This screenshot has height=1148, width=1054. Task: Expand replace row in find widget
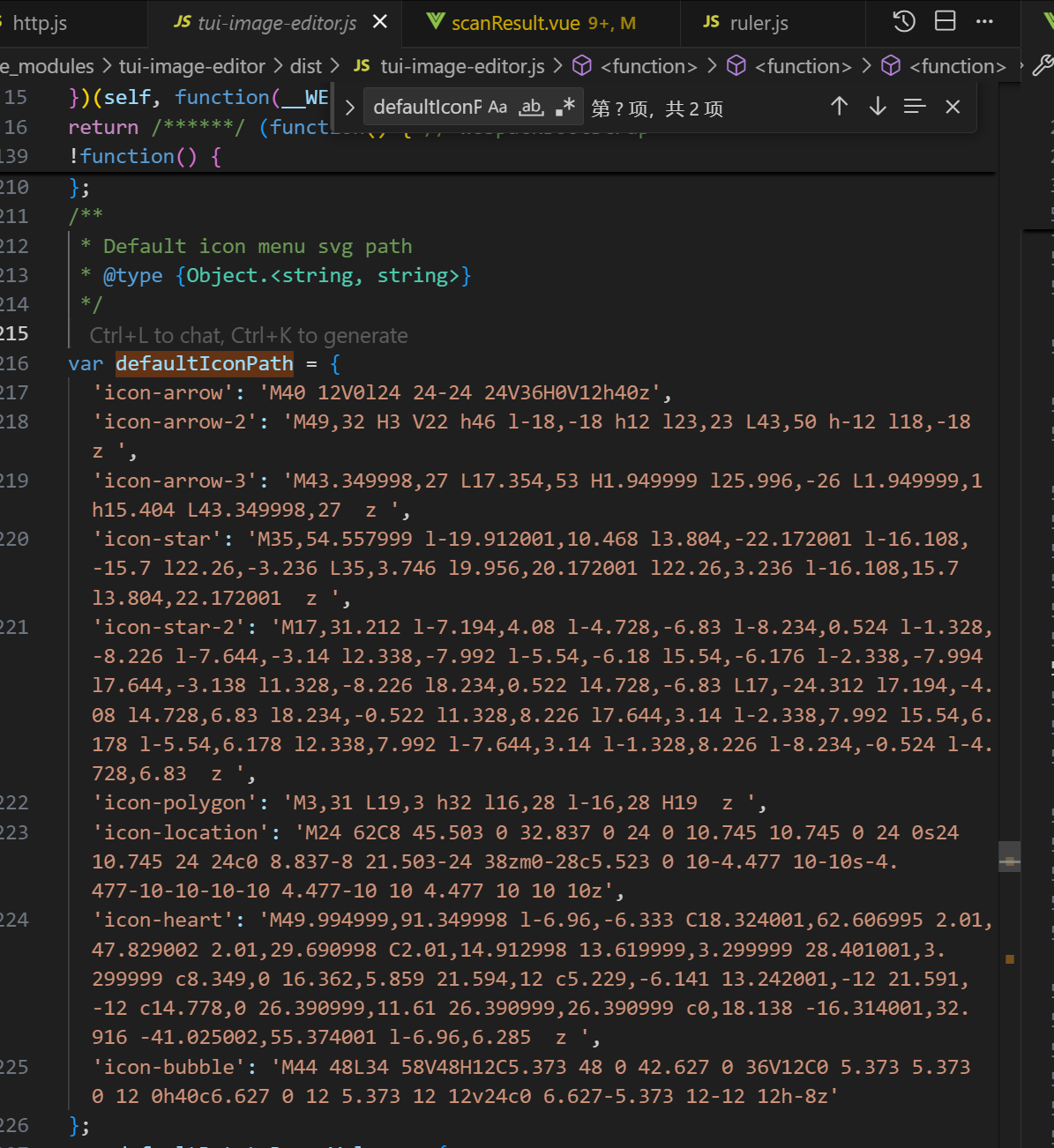(349, 108)
